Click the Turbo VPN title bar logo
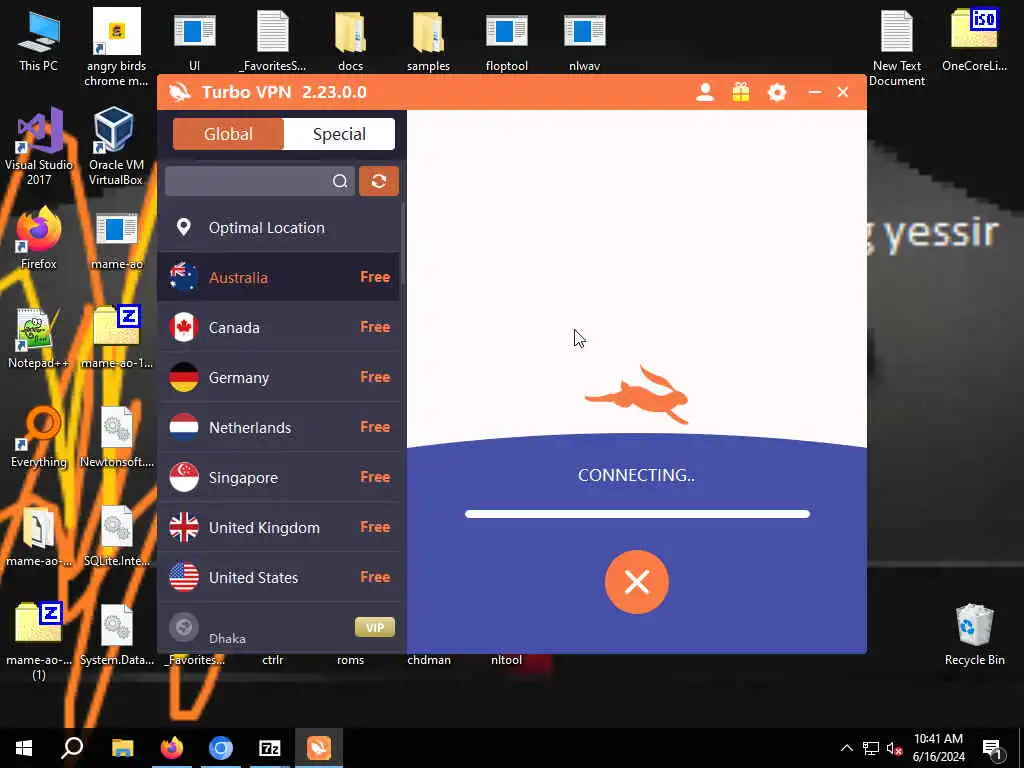 pyautogui.click(x=180, y=92)
